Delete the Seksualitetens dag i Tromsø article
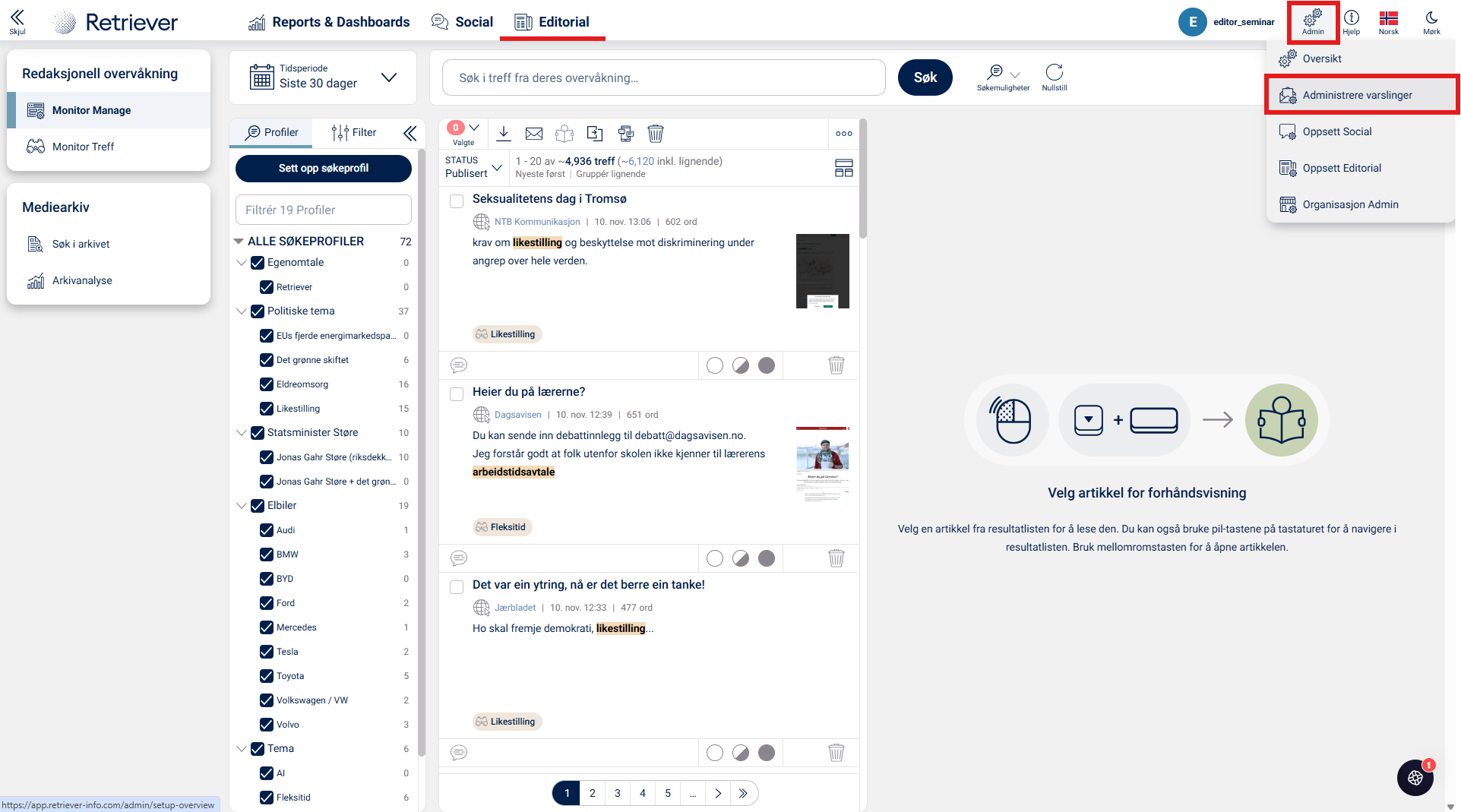 pos(836,365)
